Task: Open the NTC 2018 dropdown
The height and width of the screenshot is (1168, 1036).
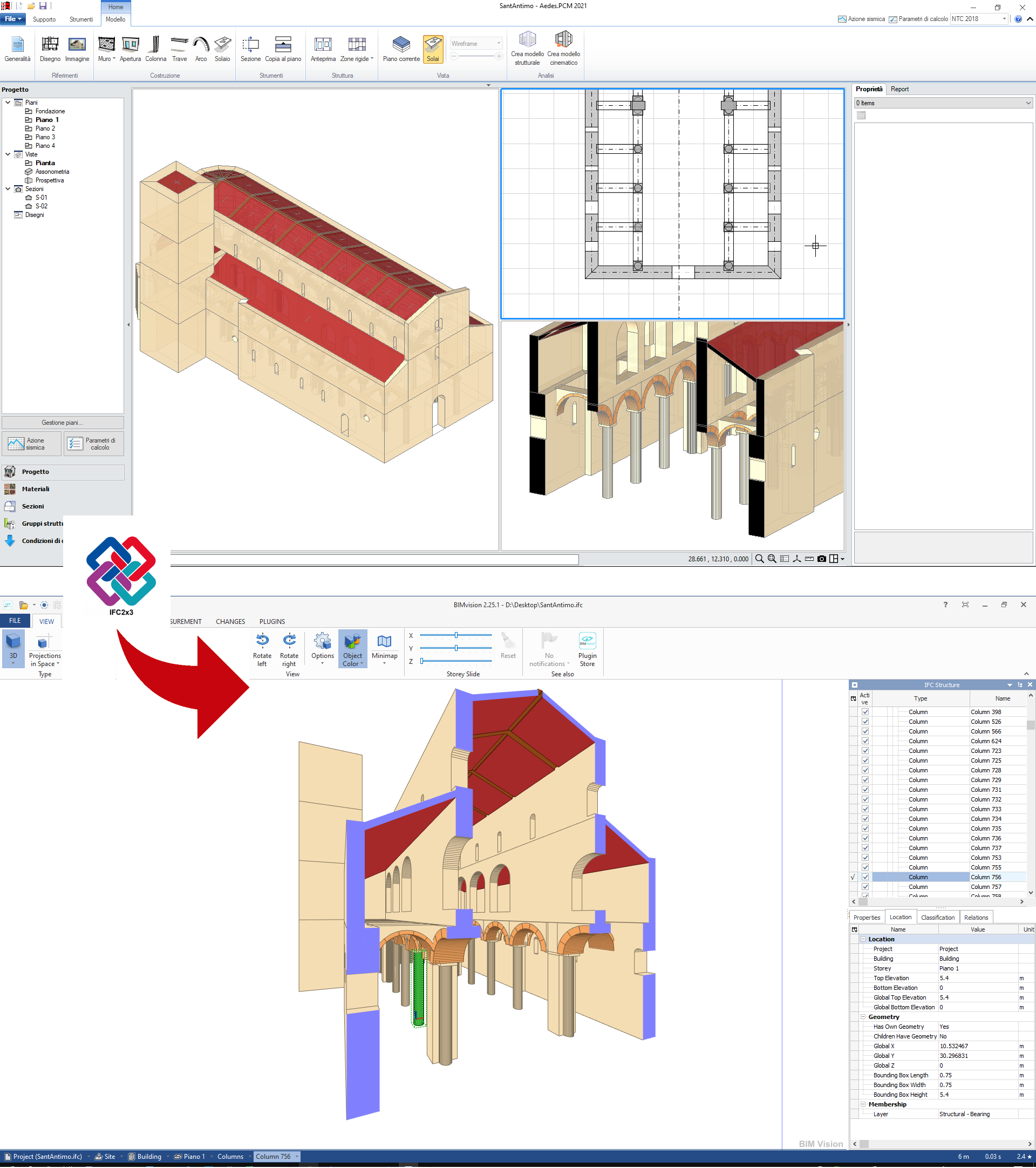Action: [x=1004, y=19]
